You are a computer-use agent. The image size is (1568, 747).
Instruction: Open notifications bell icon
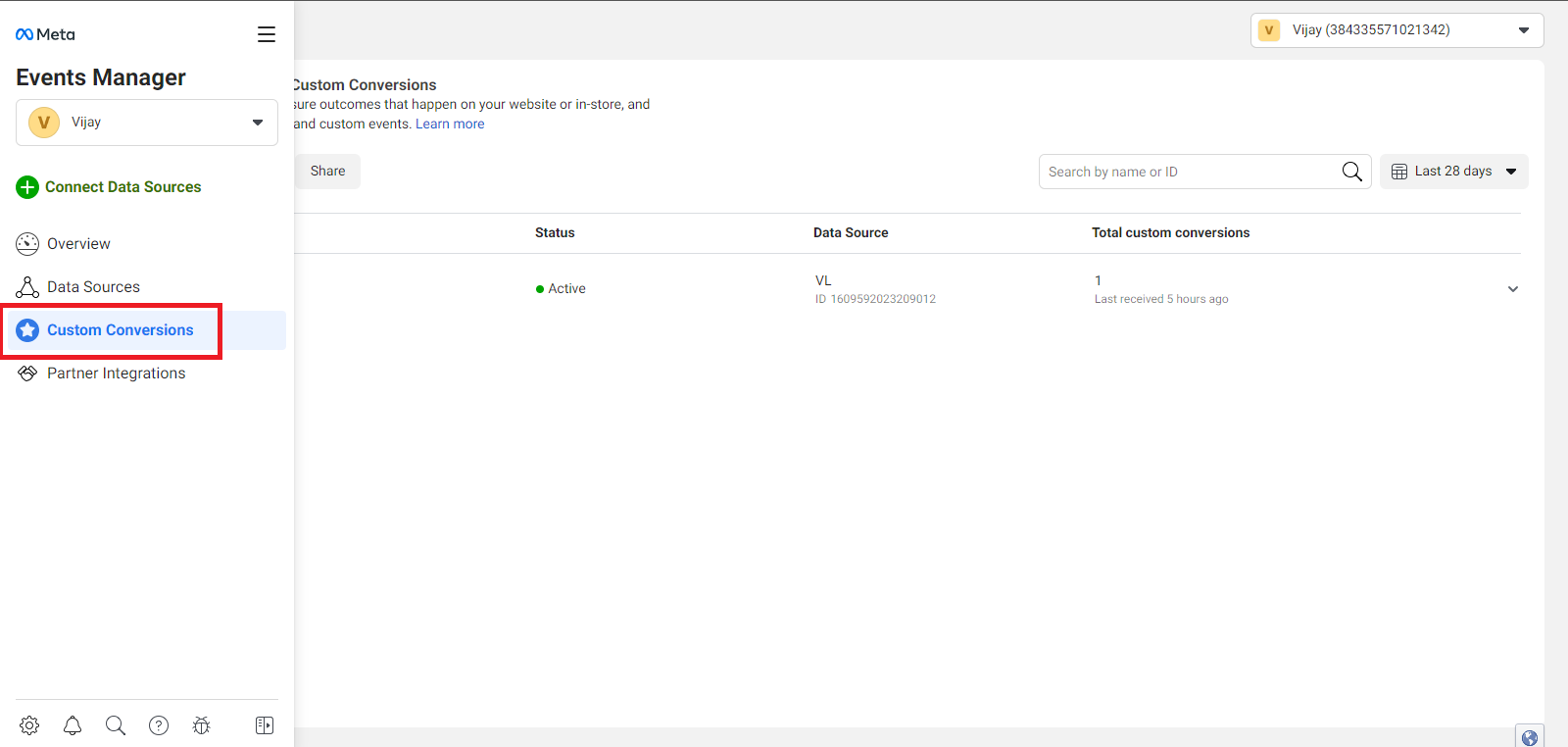(x=73, y=725)
